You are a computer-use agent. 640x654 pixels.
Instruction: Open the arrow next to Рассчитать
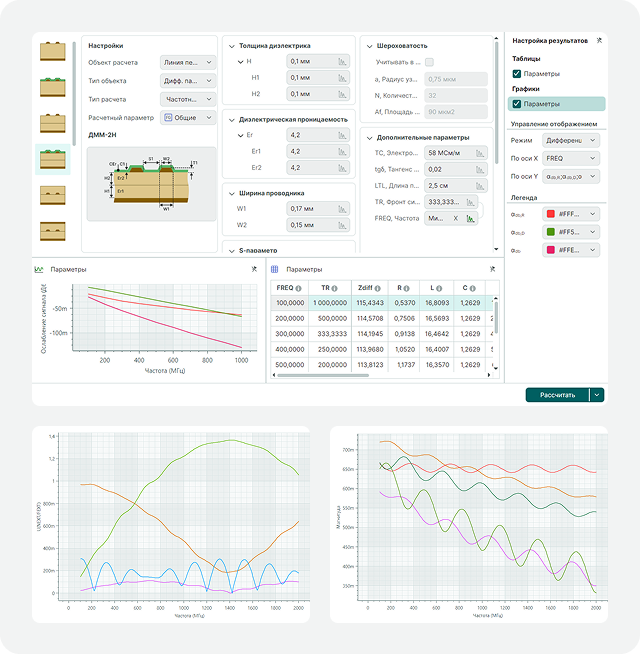(x=597, y=395)
